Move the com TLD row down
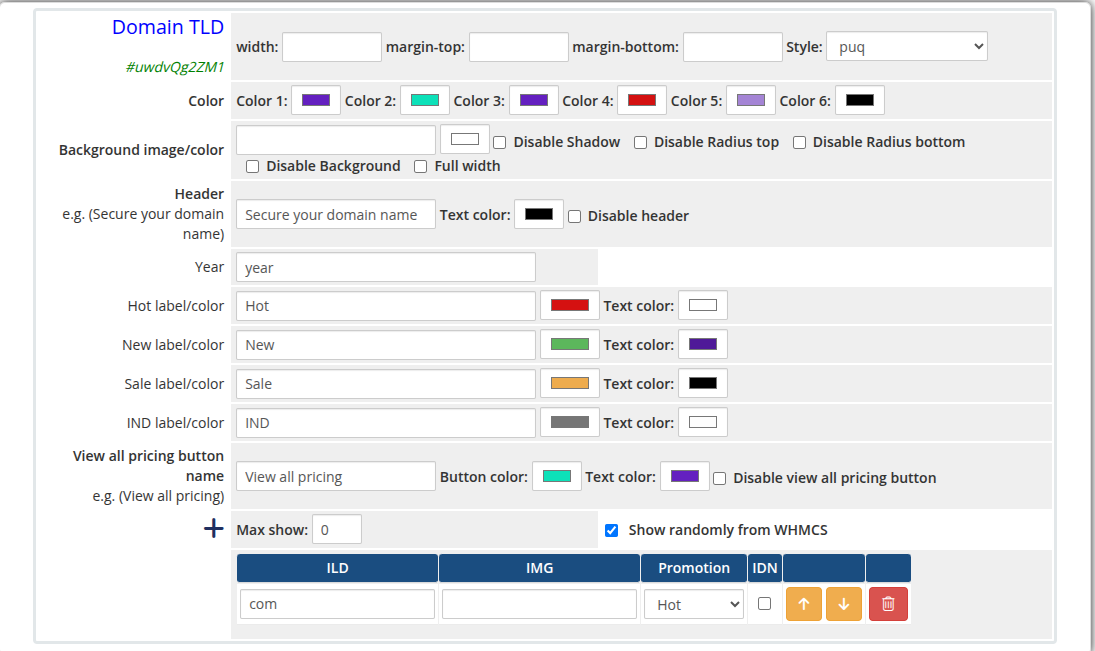This screenshot has width=1095, height=651. pos(843,604)
